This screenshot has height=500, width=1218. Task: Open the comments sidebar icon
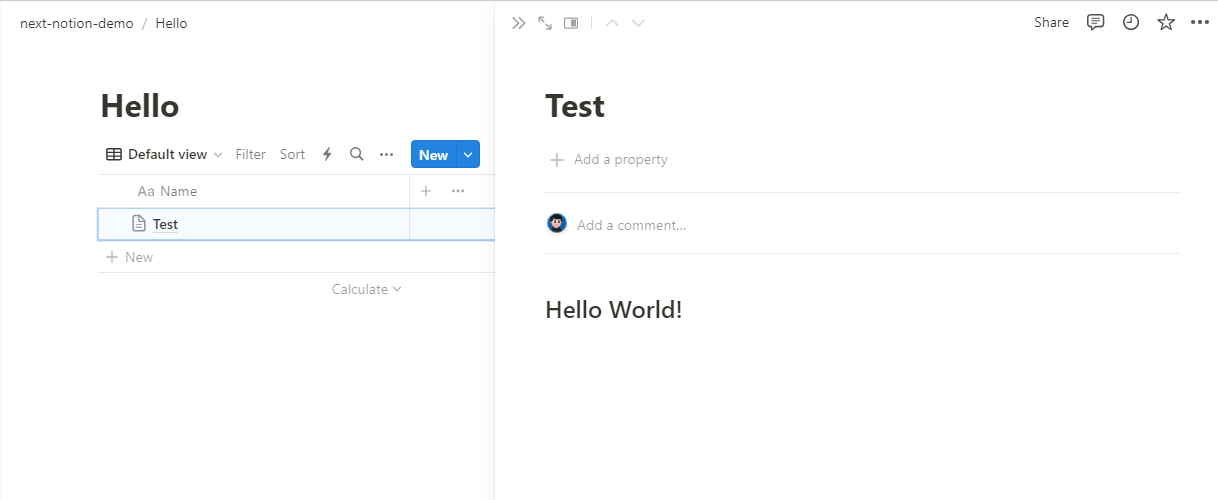point(1096,22)
